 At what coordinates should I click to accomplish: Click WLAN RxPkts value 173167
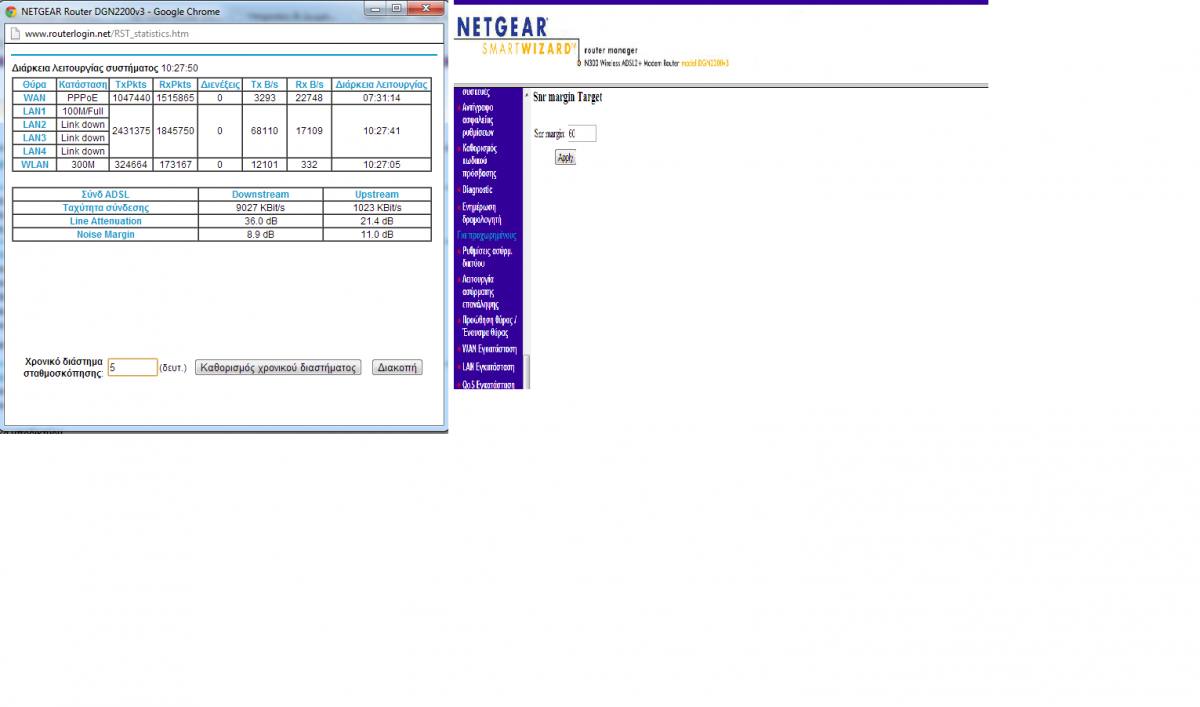pyautogui.click(x=176, y=165)
